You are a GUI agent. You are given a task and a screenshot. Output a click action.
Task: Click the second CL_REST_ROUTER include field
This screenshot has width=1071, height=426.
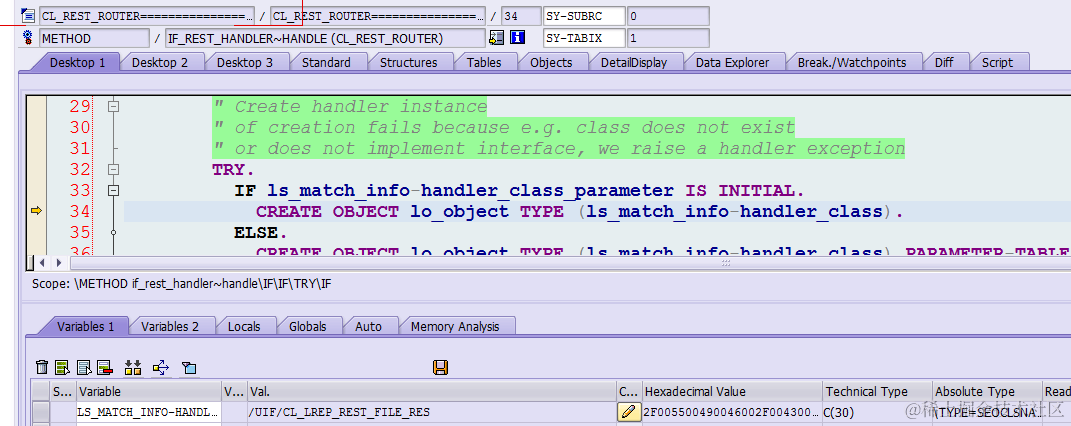click(x=378, y=16)
